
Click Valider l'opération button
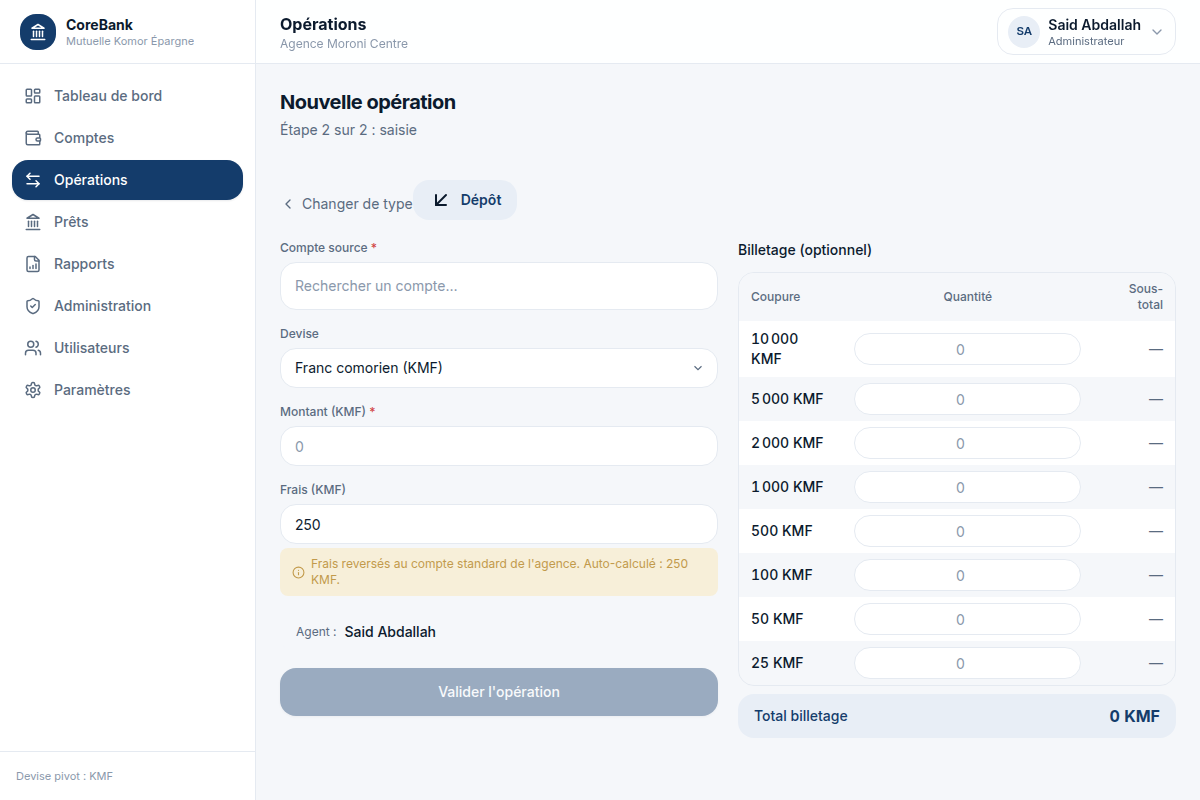(x=499, y=692)
